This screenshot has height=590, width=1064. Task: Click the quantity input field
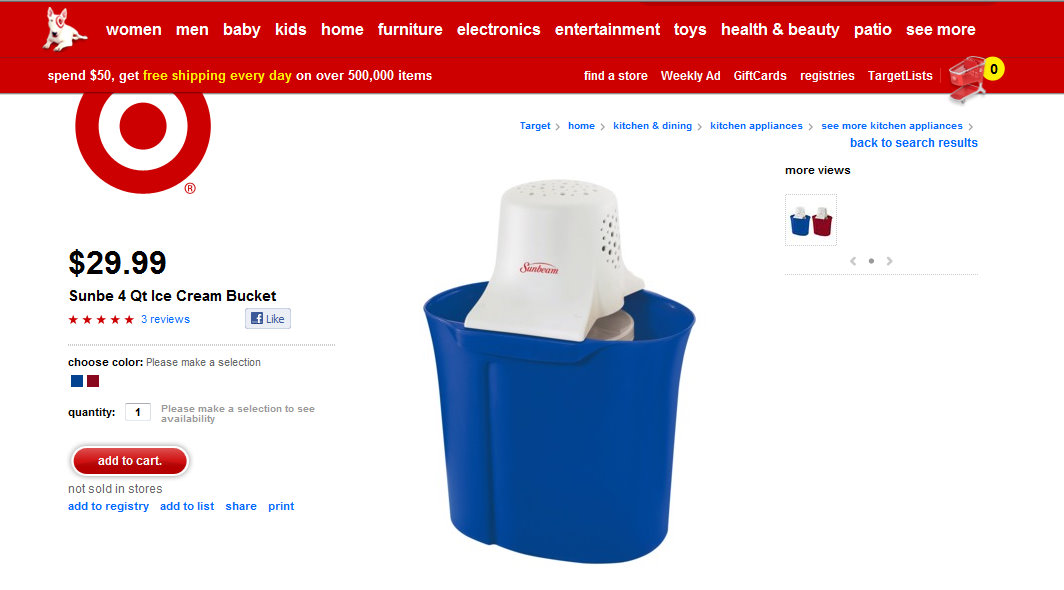click(138, 412)
